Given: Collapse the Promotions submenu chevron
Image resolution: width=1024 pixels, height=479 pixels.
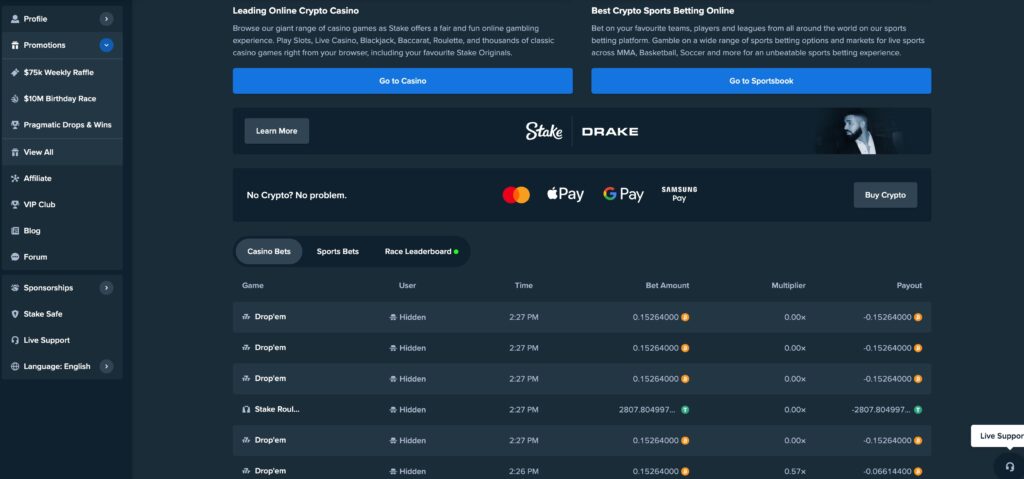Looking at the screenshot, I should coord(106,45).
